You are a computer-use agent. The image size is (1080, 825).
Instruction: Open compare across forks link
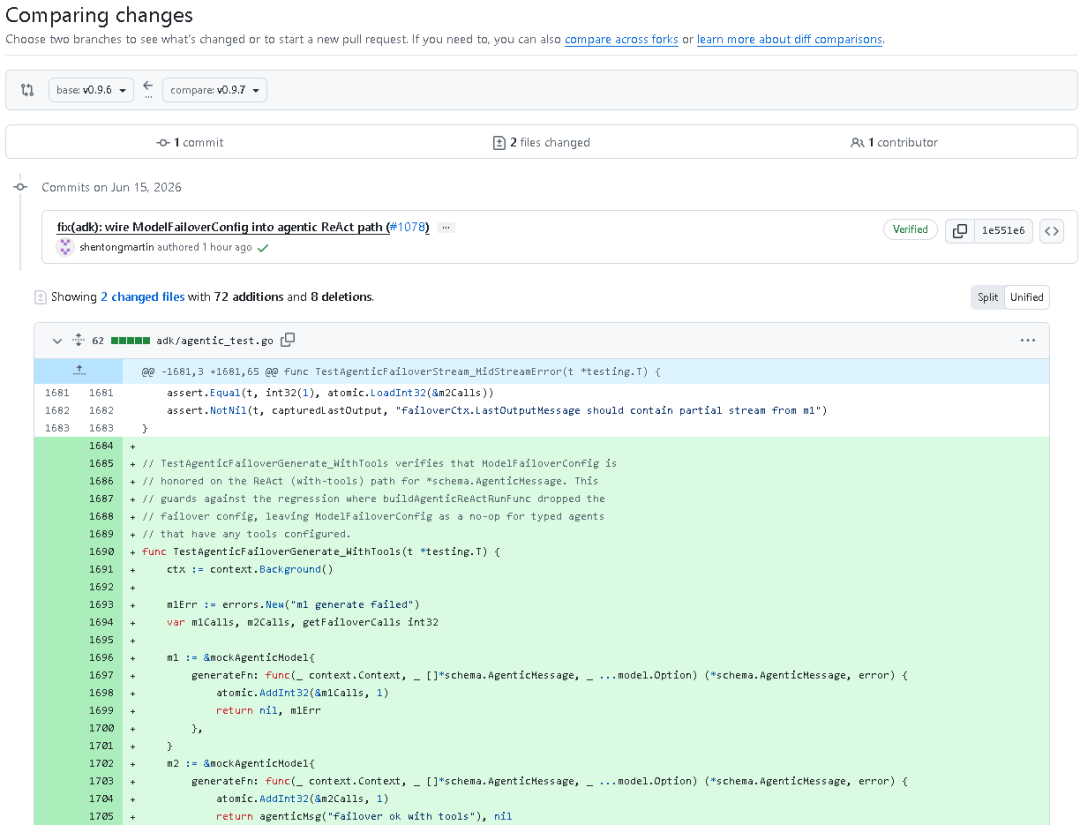(x=621, y=39)
